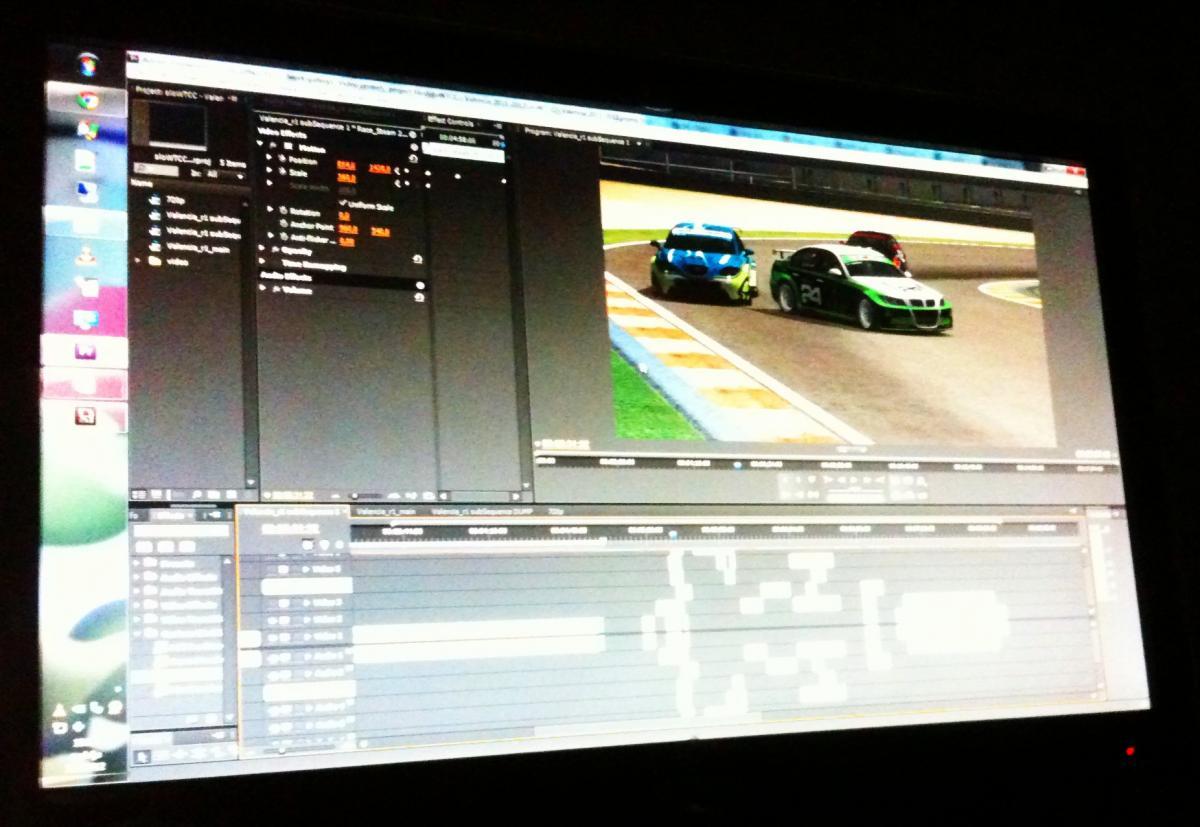Expand the Rotation property
The height and width of the screenshot is (827, 1200).
270,211
